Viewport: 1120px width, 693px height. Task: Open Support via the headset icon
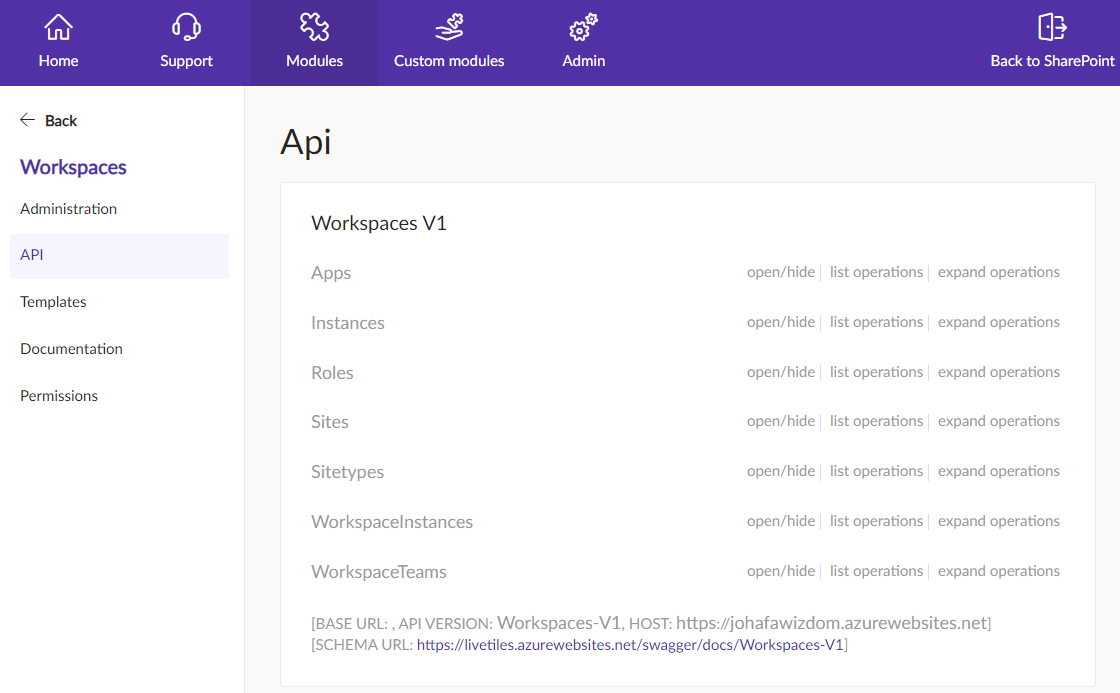(186, 28)
